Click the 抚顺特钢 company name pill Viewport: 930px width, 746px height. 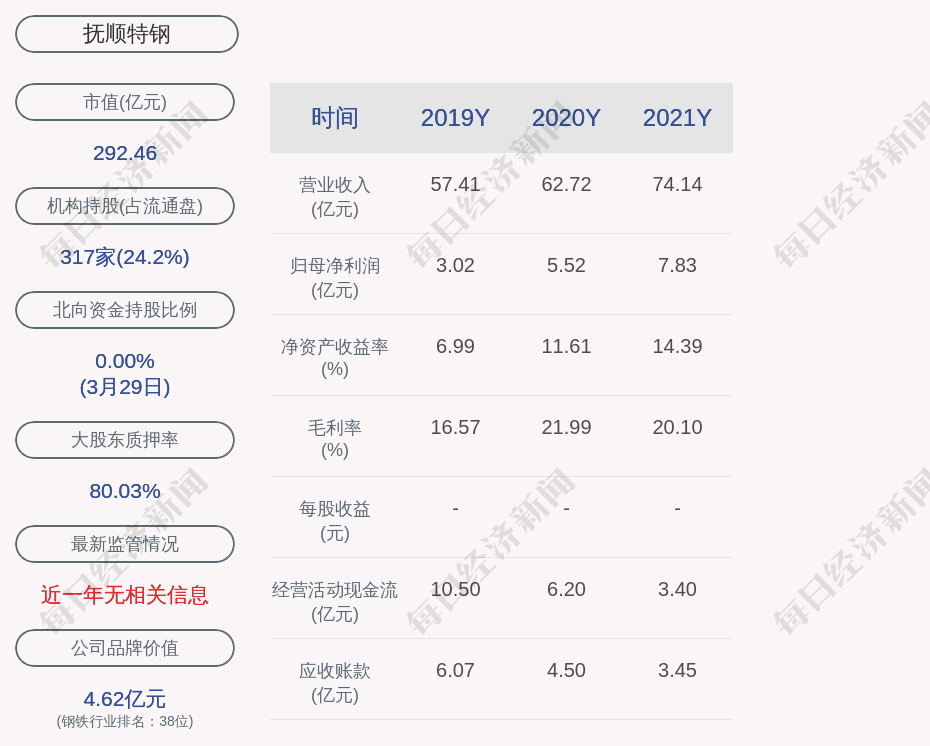click(x=127, y=34)
